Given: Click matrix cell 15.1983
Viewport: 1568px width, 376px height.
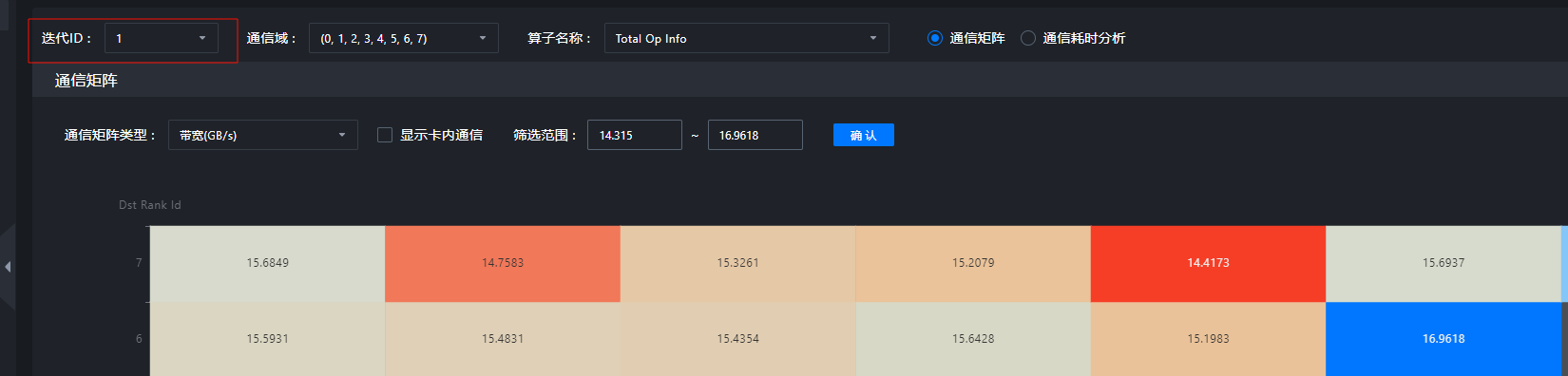Looking at the screenshot, I should [x=1208, y=339].
